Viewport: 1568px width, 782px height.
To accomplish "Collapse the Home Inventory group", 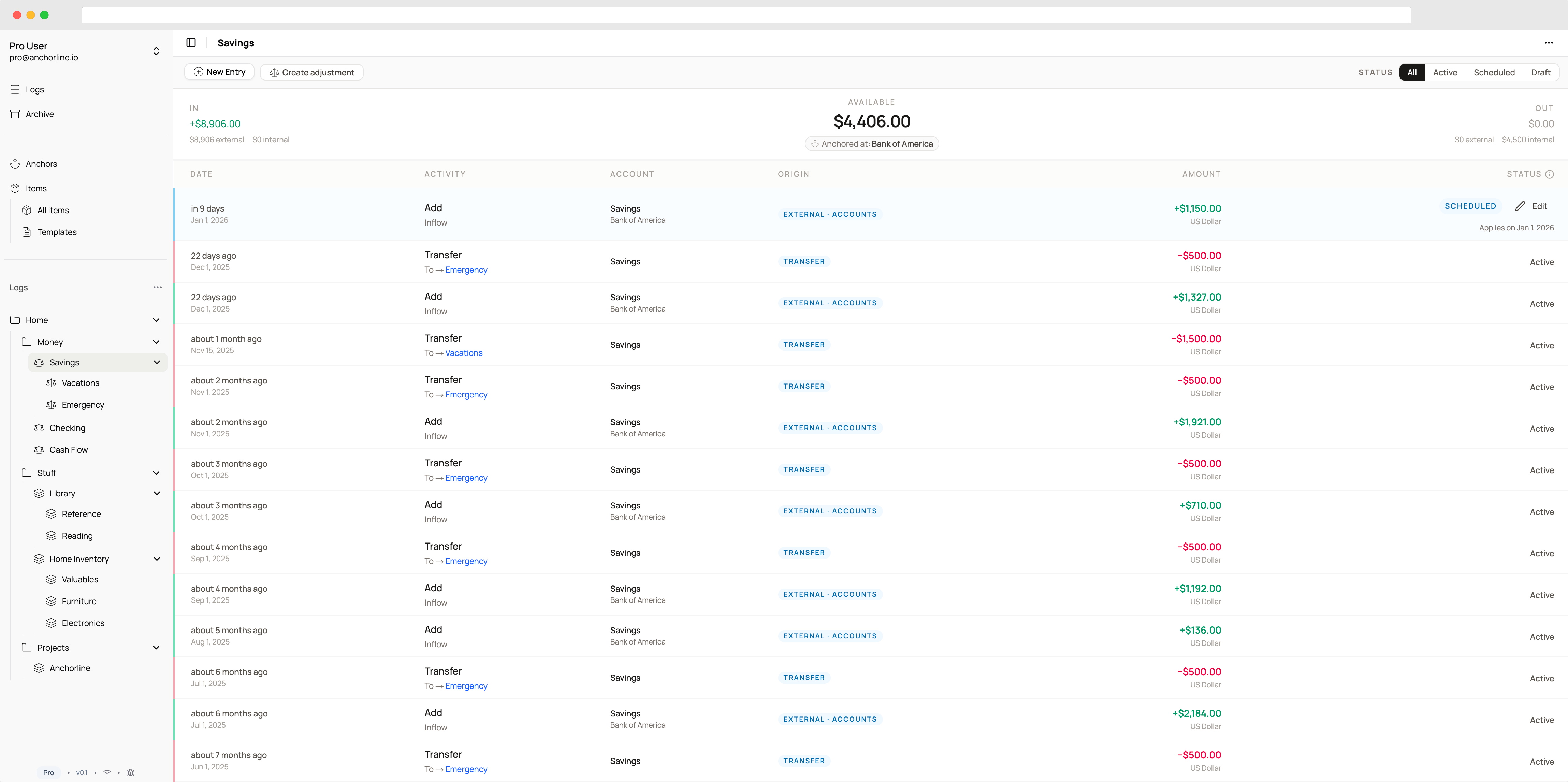I will pos(157,559).
